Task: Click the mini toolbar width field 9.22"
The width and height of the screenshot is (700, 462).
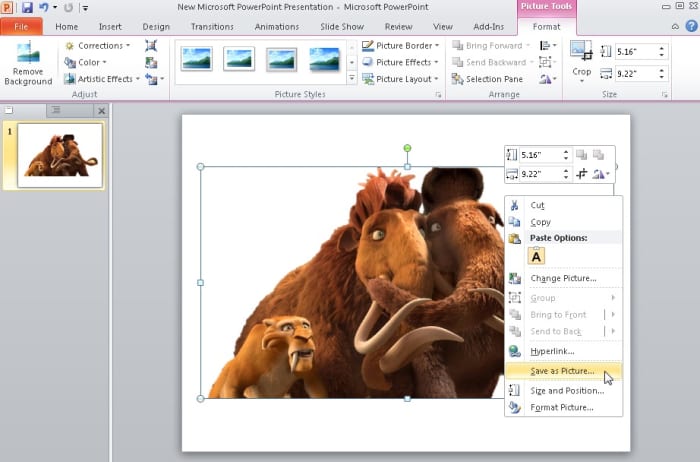Action: point(540,174)
